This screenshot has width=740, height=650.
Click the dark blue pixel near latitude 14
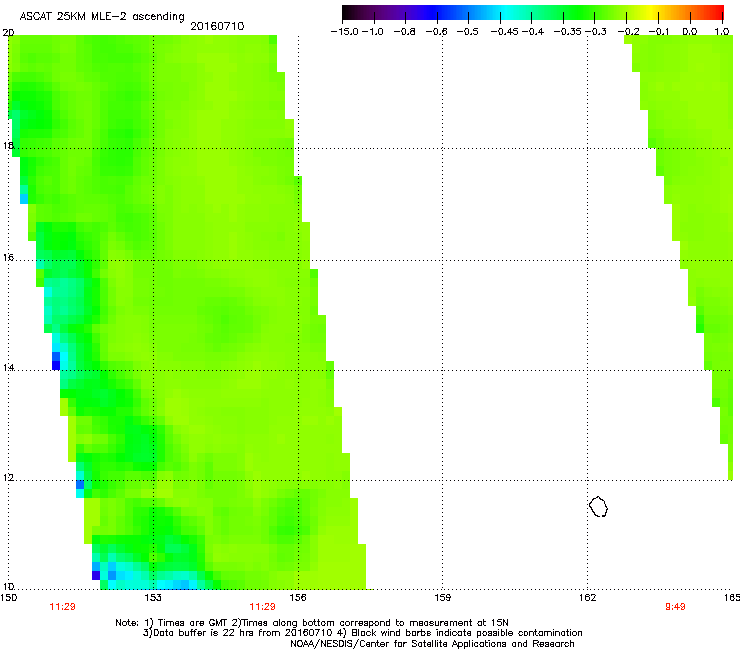(56, 365)
